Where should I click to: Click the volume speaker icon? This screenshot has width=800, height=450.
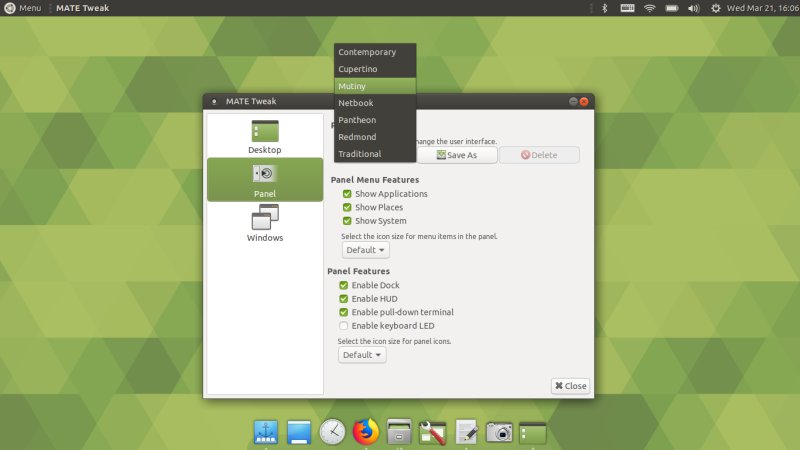coord(694,8)
